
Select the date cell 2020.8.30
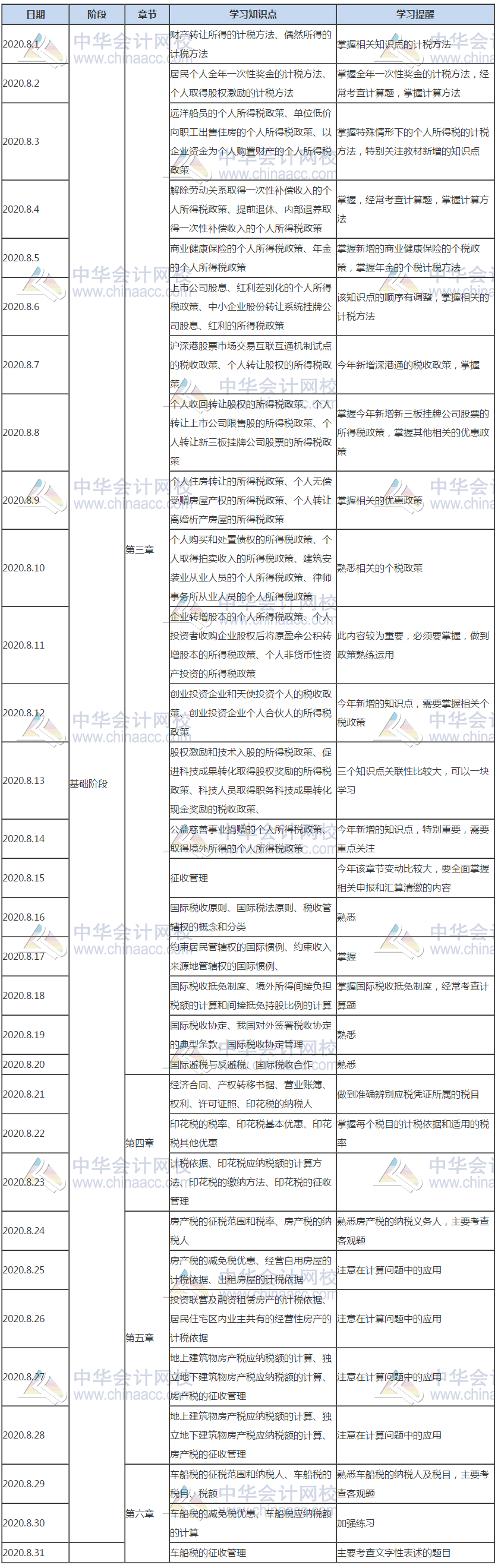pyautogui.click(x=34, y=1523)
